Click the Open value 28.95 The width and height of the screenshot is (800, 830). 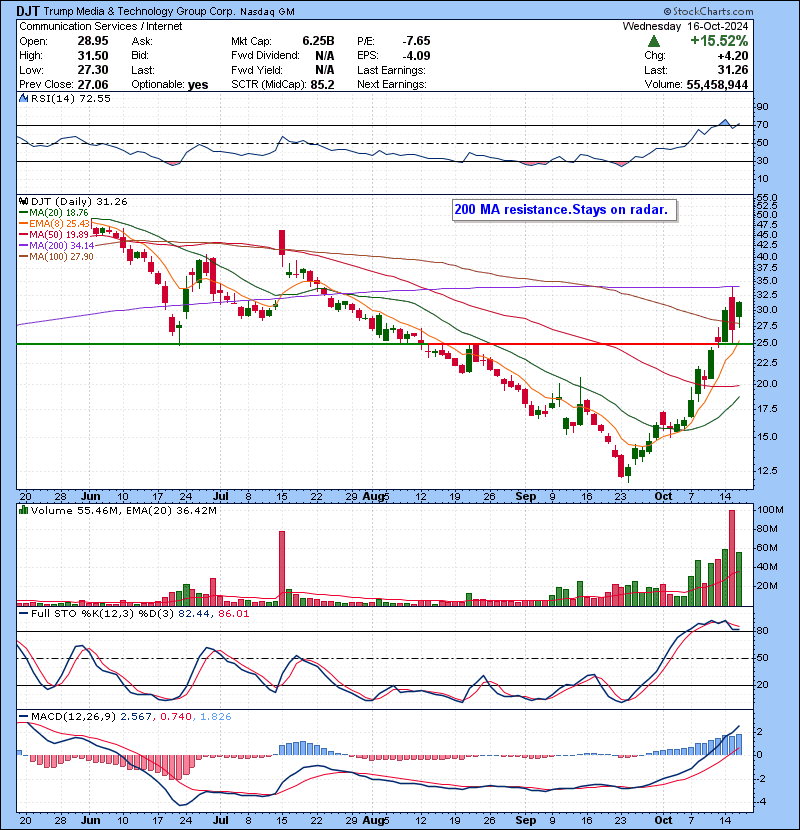93,41
